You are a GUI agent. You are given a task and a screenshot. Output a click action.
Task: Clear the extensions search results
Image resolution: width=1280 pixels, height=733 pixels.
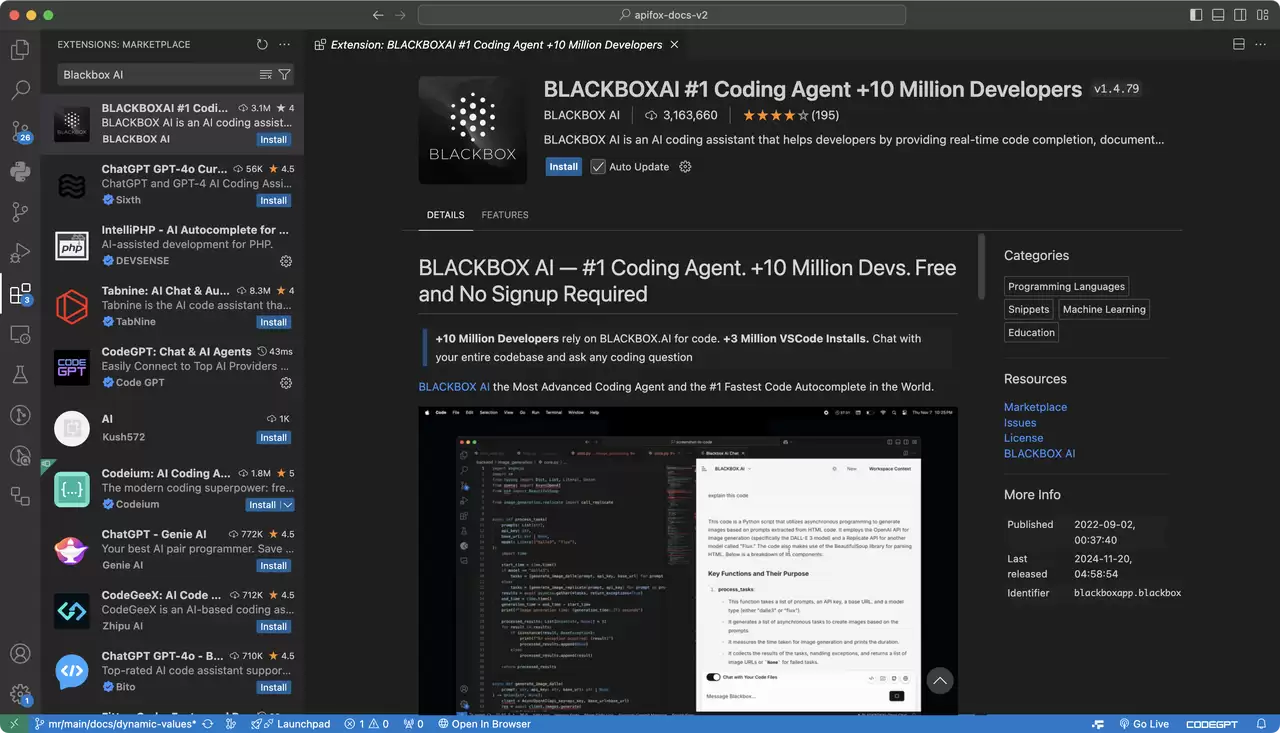point(266,75)
